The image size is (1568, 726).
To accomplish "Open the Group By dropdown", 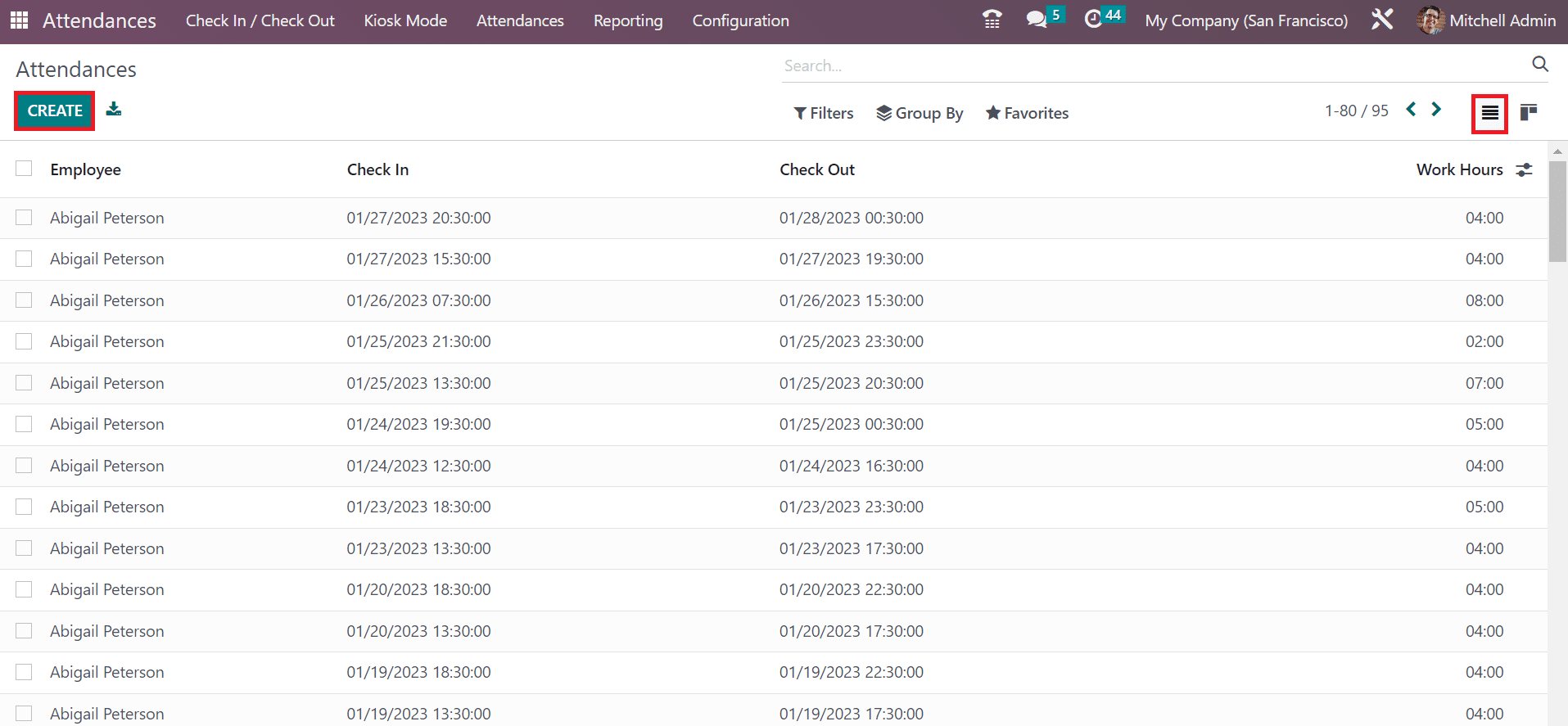I will pos(920,113).
